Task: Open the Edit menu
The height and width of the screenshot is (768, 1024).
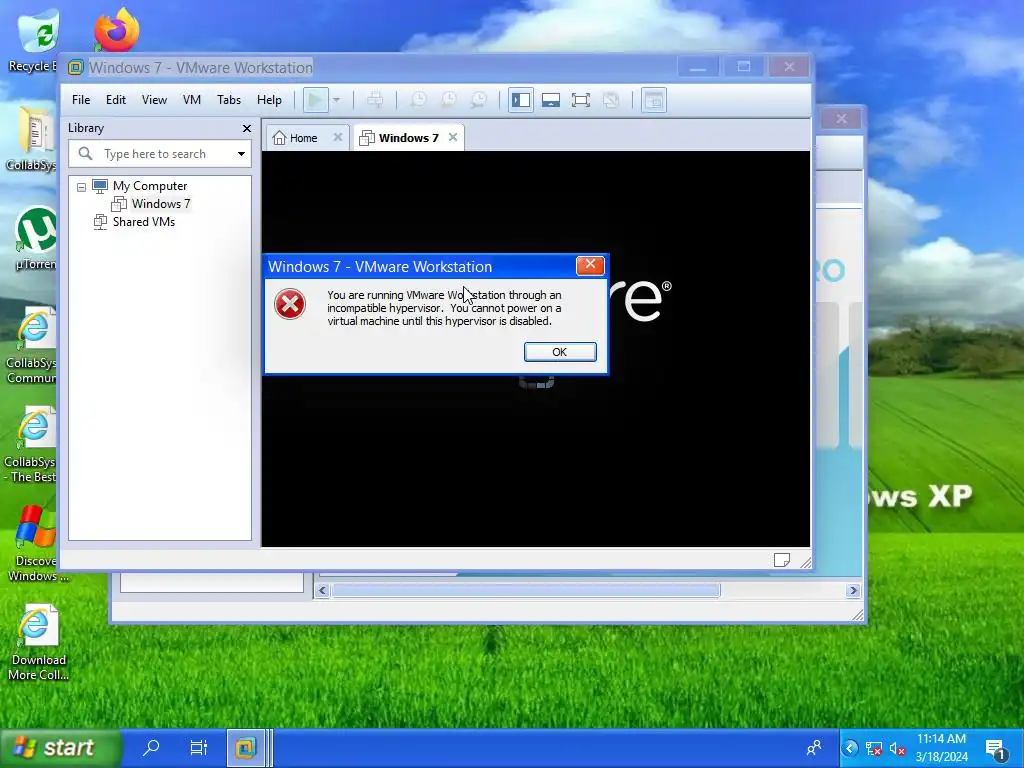Action: point(116,100)
